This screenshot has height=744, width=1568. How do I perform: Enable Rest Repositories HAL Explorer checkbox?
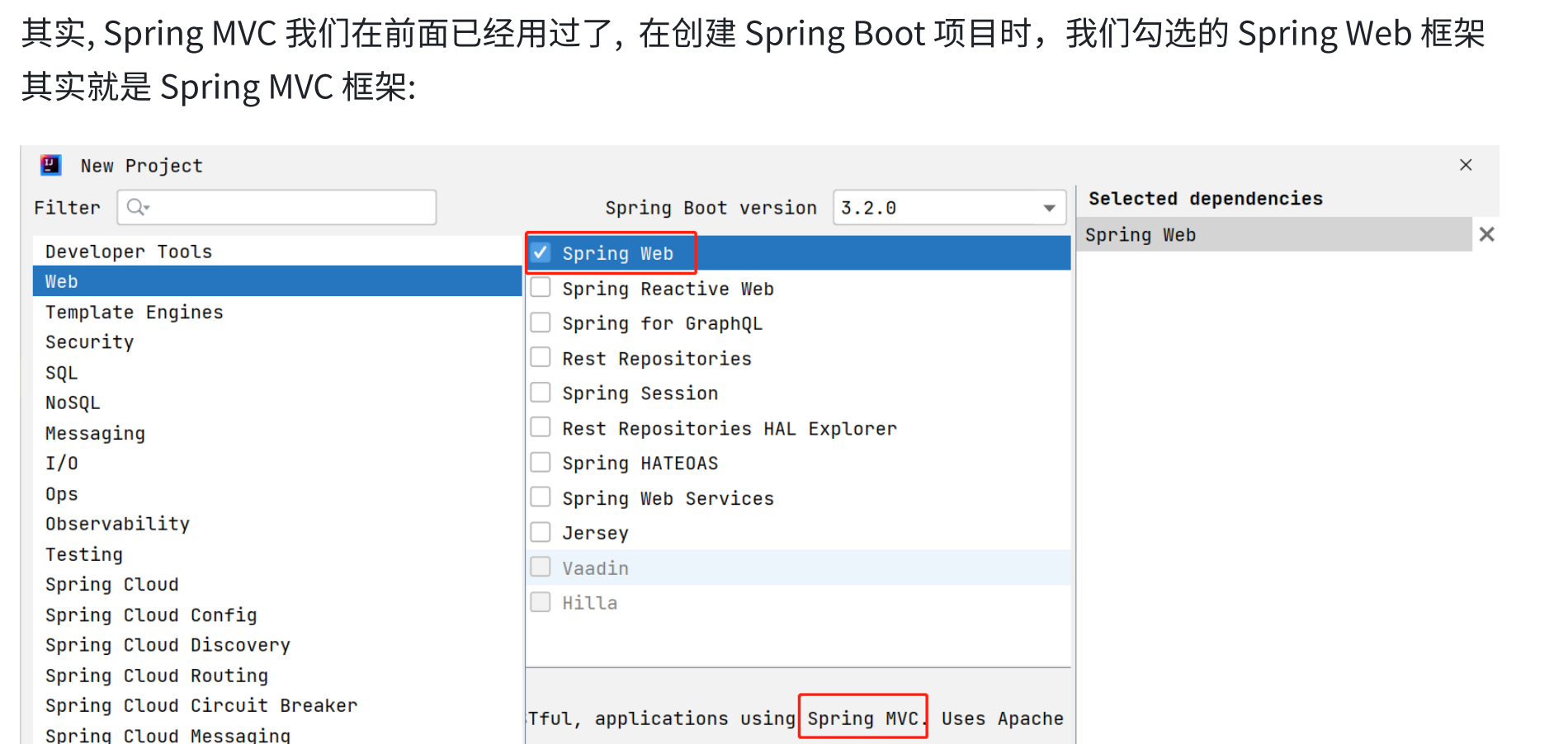541,428
